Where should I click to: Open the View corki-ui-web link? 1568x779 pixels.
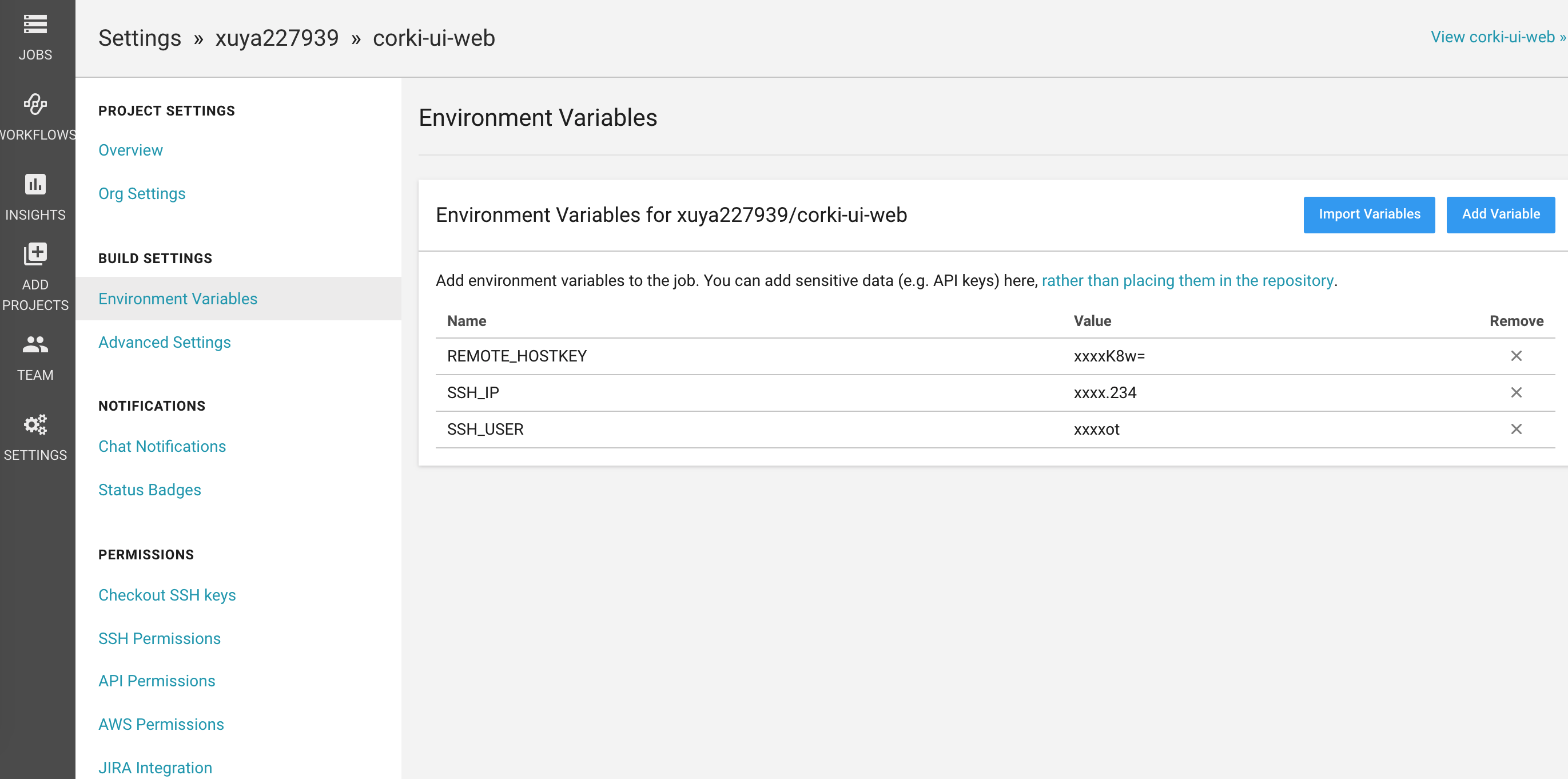pos(1498,37)
